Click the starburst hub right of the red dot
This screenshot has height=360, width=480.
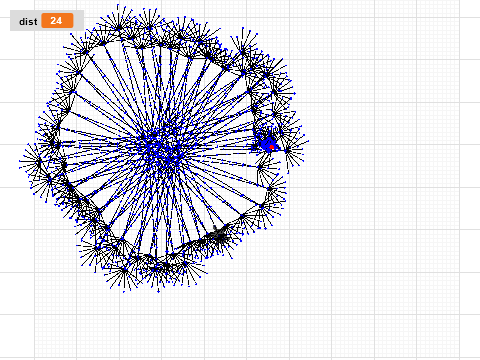287,151
